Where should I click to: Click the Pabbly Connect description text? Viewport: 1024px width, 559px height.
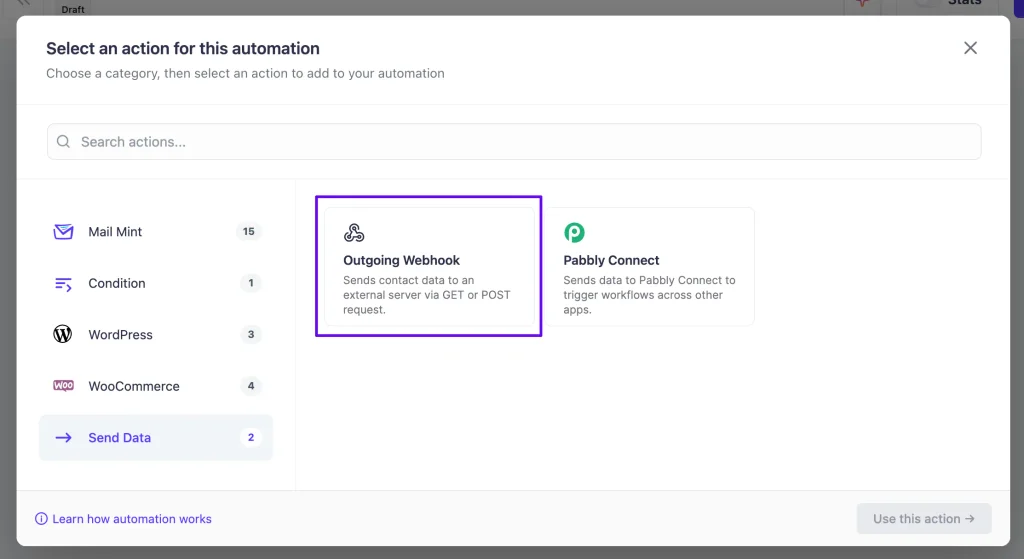(x=649, y=295)
